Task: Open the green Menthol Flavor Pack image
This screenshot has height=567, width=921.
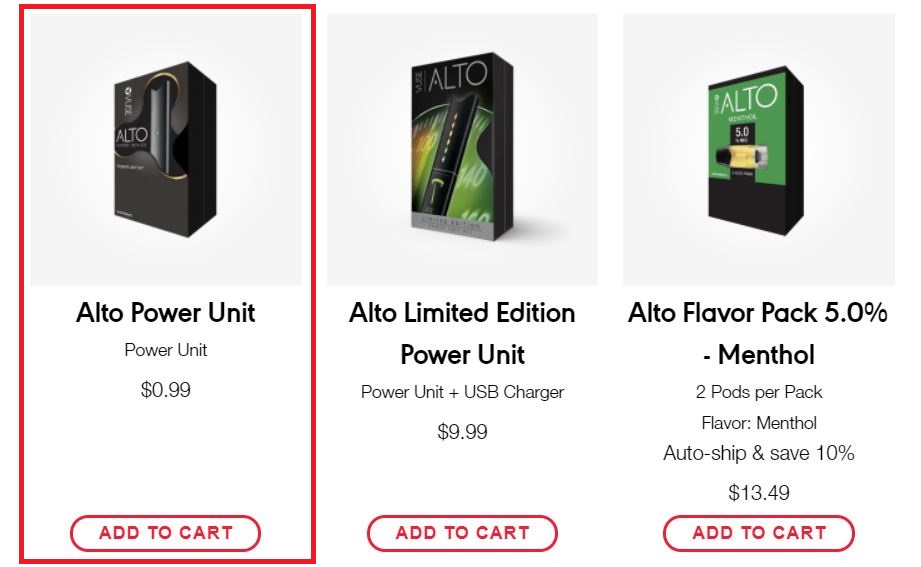Action: (x=758, y=150)
